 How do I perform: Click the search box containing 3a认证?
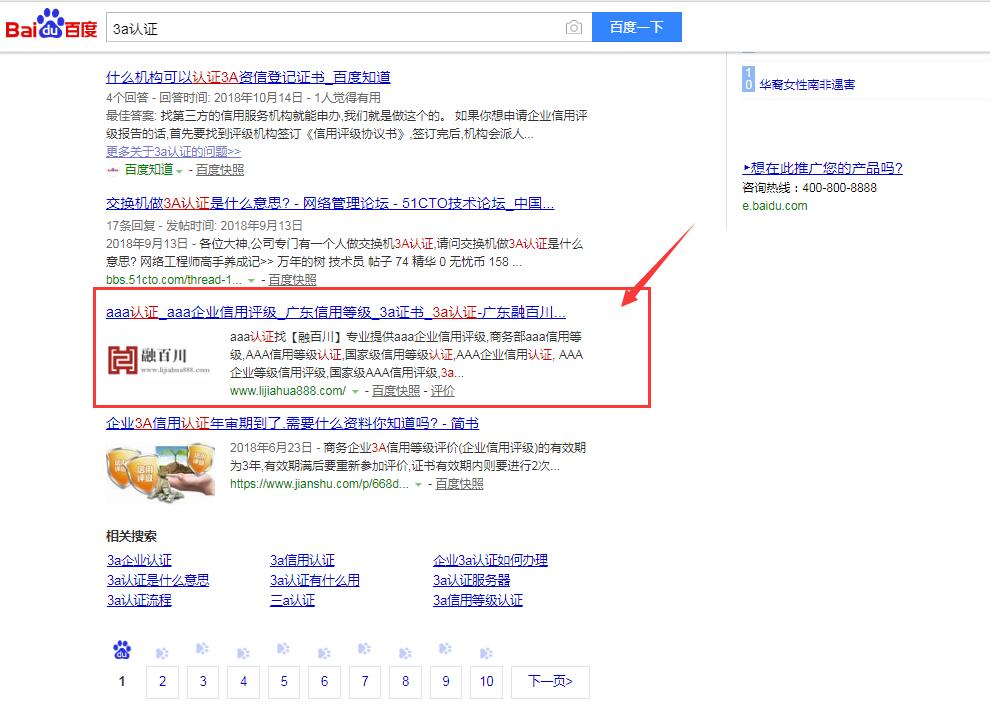point(330,28)
